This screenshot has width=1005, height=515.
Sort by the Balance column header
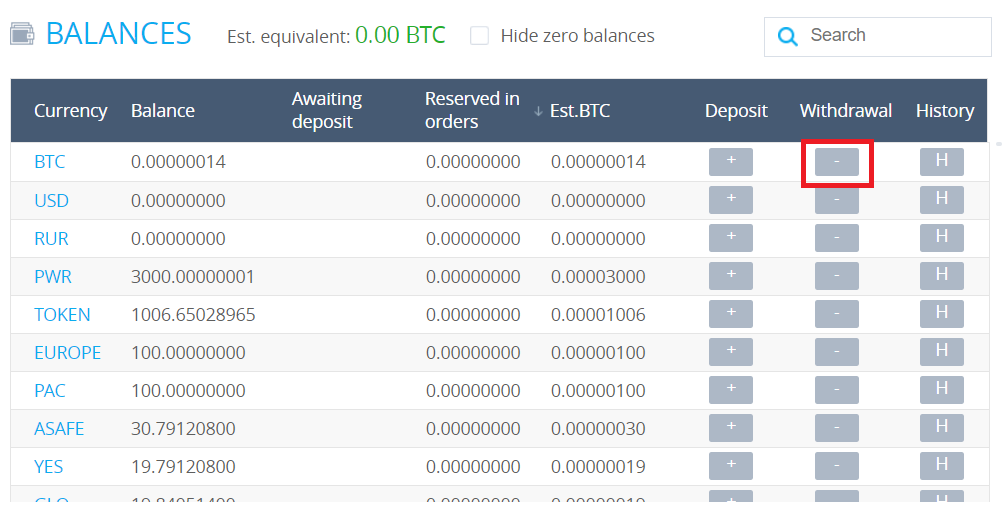click(x=162, y=111)
